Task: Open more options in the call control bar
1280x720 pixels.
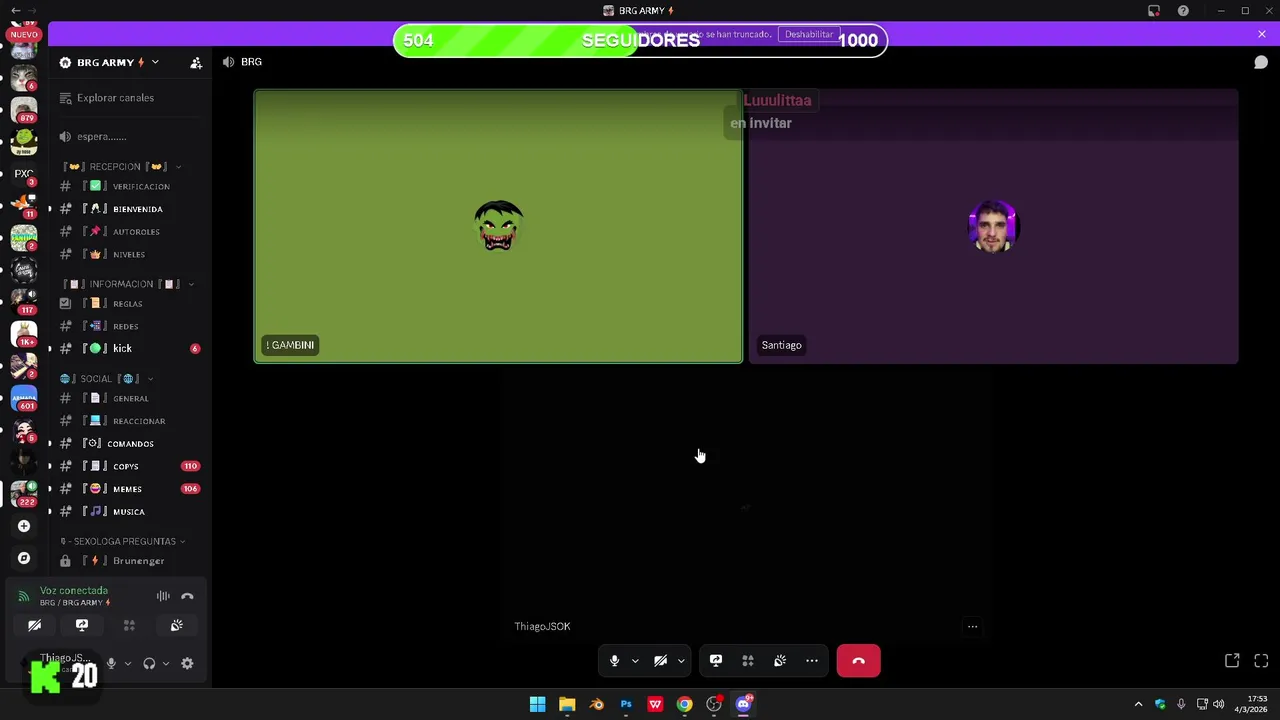Action: [x=812, y=661]
